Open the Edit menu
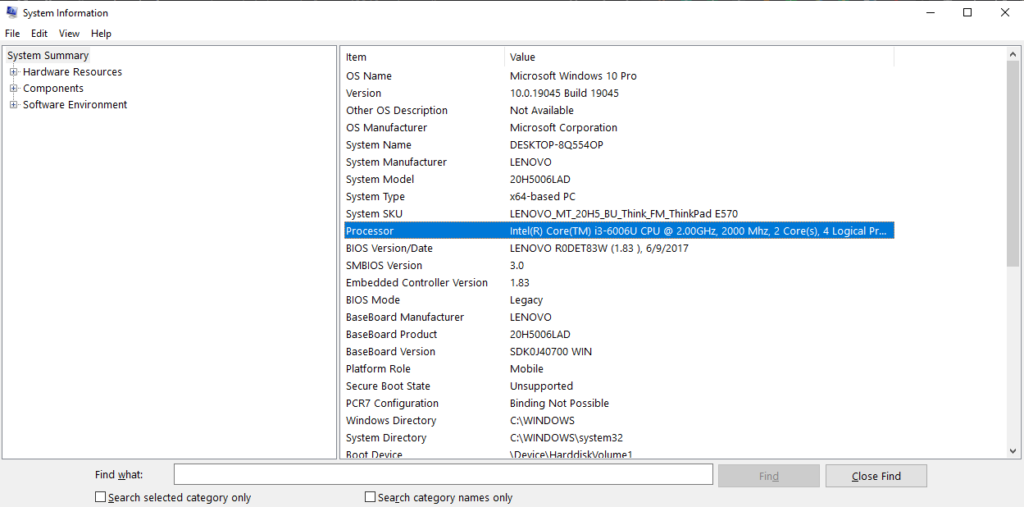 39,33
